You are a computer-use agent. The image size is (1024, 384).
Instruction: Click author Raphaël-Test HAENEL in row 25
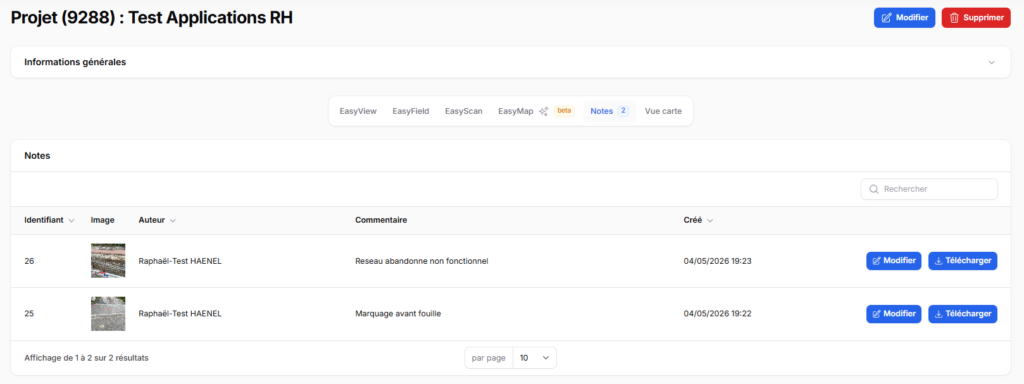click(180, 313)
